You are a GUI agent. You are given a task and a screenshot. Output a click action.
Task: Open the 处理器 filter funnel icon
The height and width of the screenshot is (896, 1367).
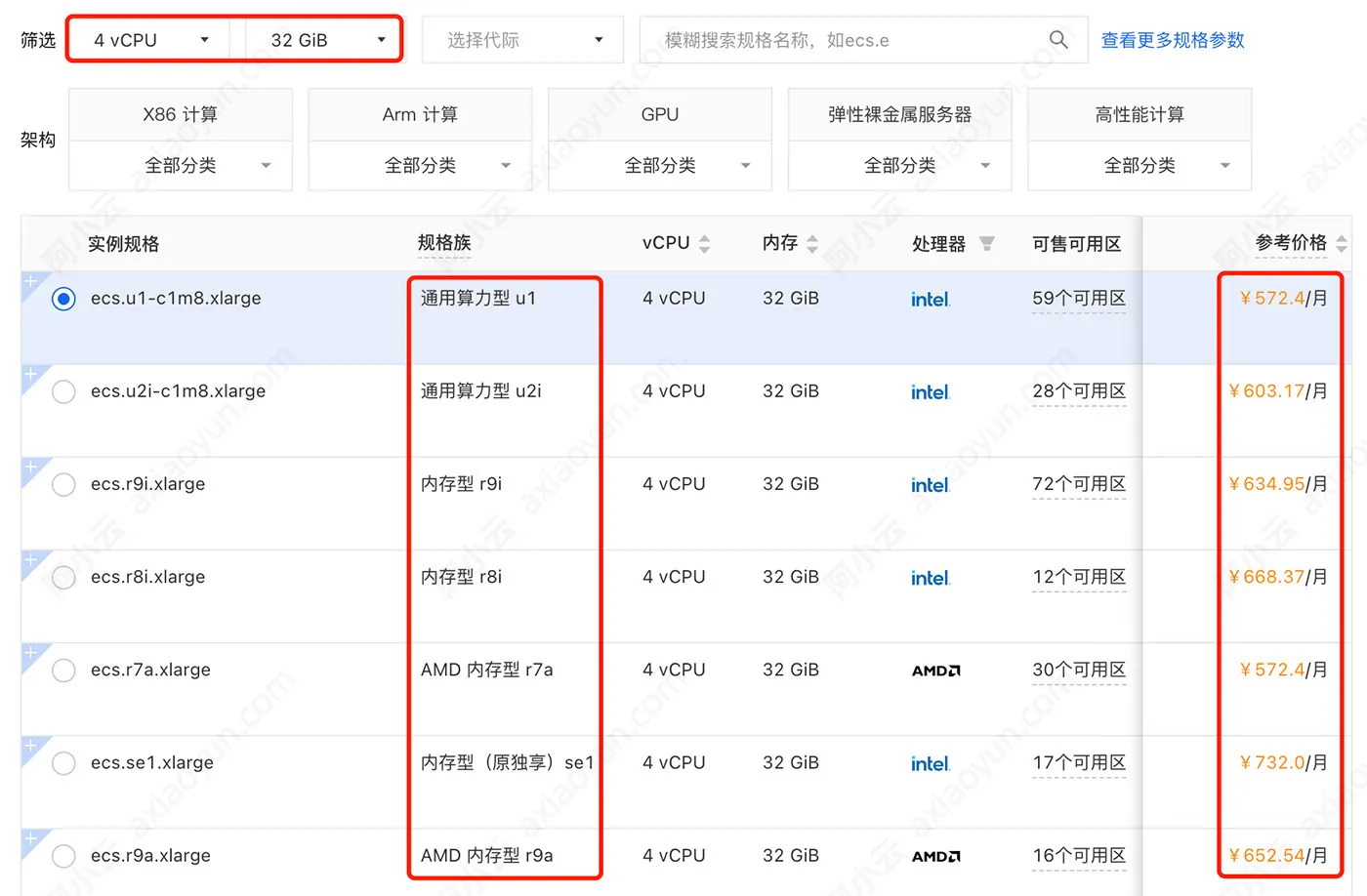(987, 243)
